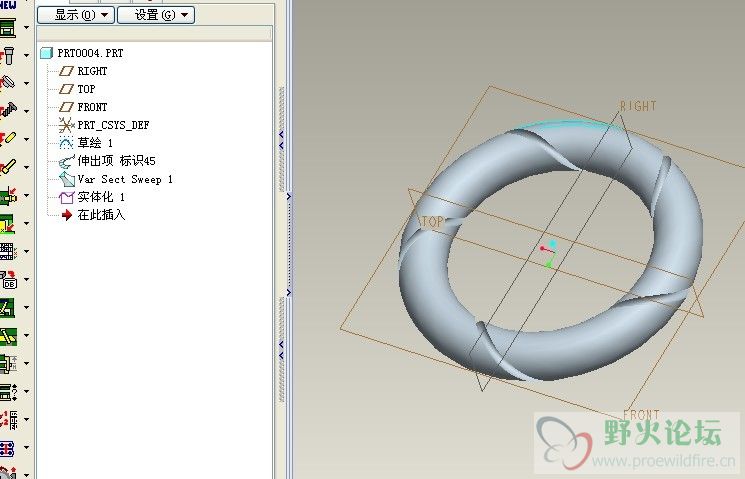Click the dark screw icon with red arrows
The width and height of the screenshot is (745, 479).
pos(8,111)
